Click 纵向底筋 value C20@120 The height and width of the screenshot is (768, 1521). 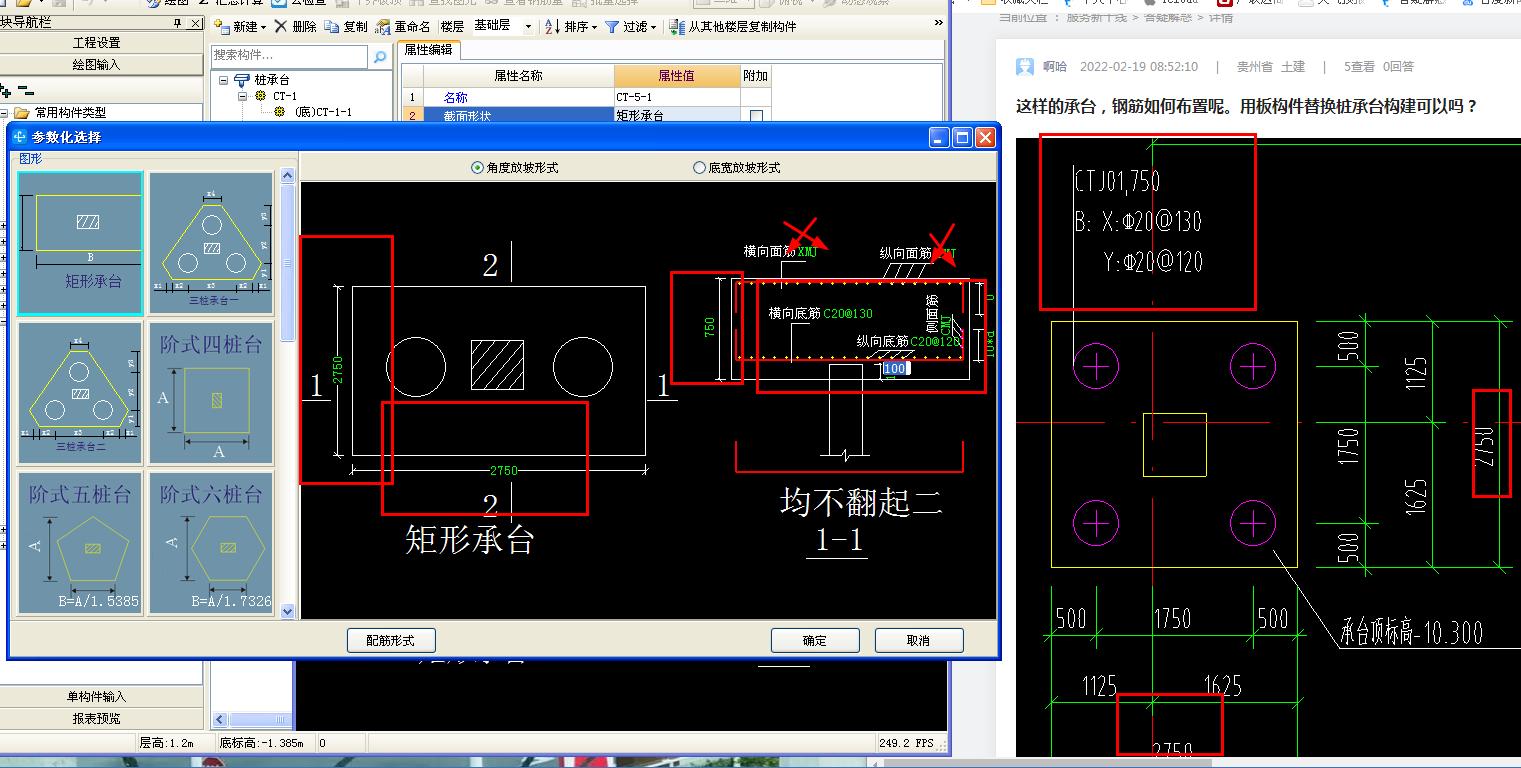click(935, 342)
